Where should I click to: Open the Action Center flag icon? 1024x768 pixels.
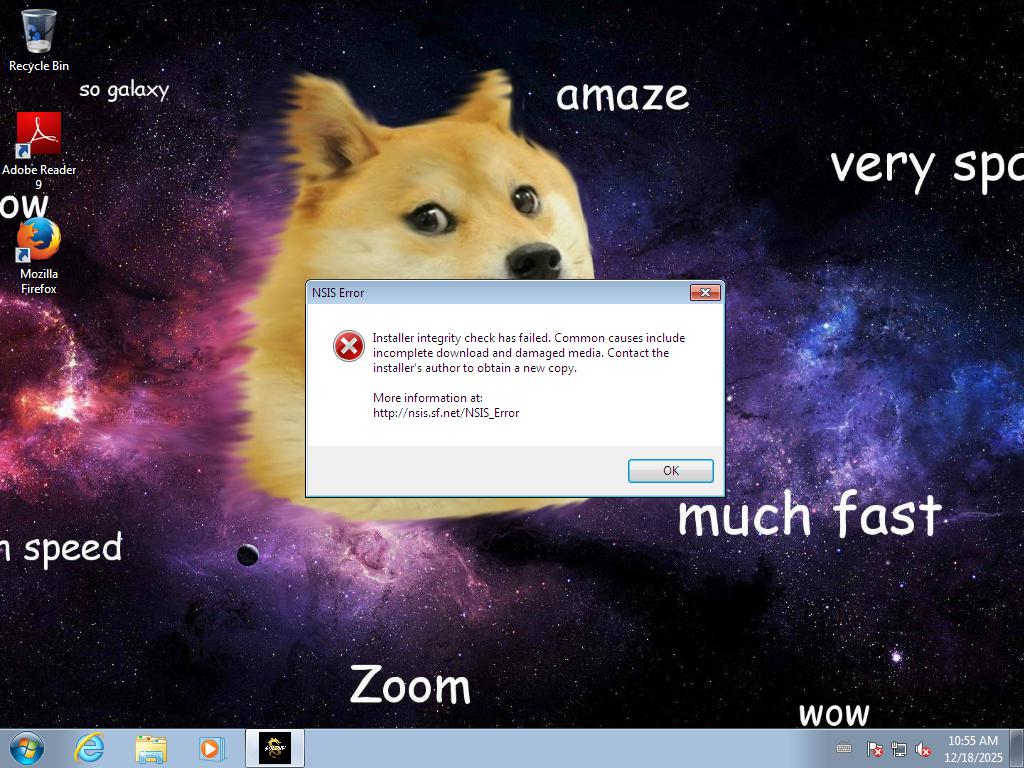[874, 749]
